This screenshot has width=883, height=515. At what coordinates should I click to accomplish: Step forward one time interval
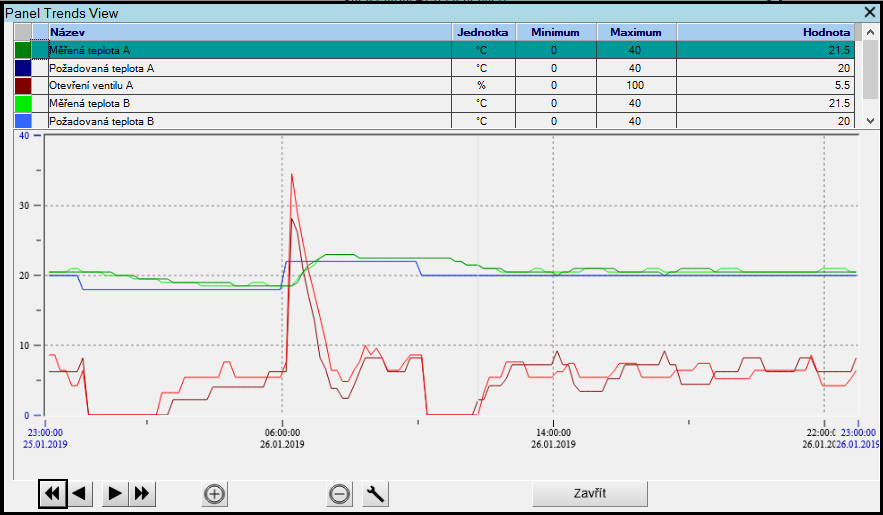point(115,493)
